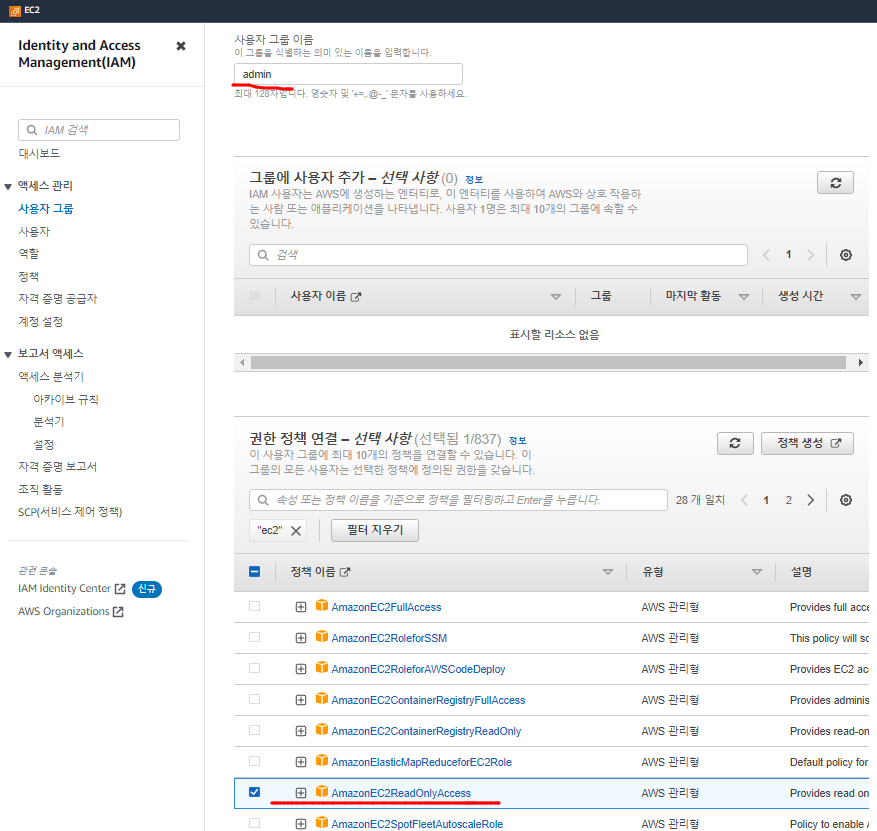
Task: Remove the "ec2" filter chip
Action: coord(296,531)
